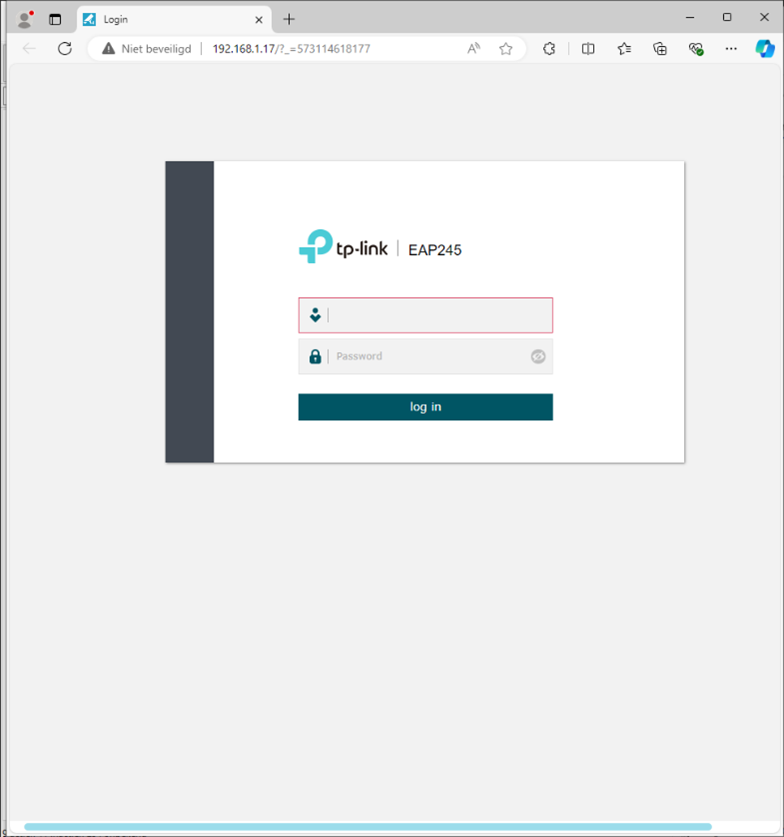Toggle split screen view
The width and height of the screenshot is (784, 837).
point(588,49)
